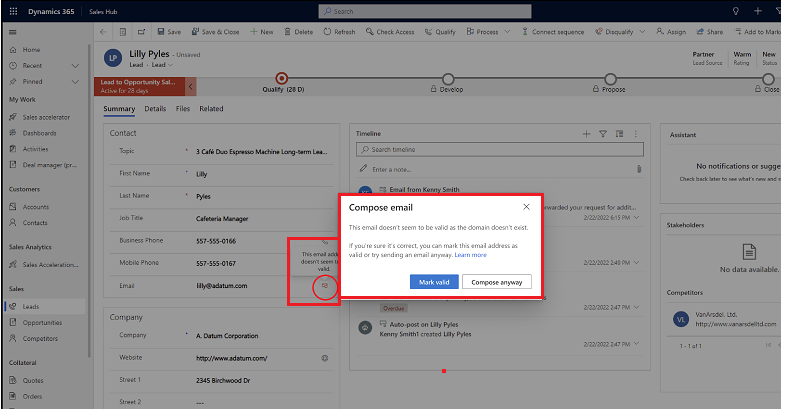Click the invalid email icon beside Email
Screen dimensions: 787x410
[325, 286]
